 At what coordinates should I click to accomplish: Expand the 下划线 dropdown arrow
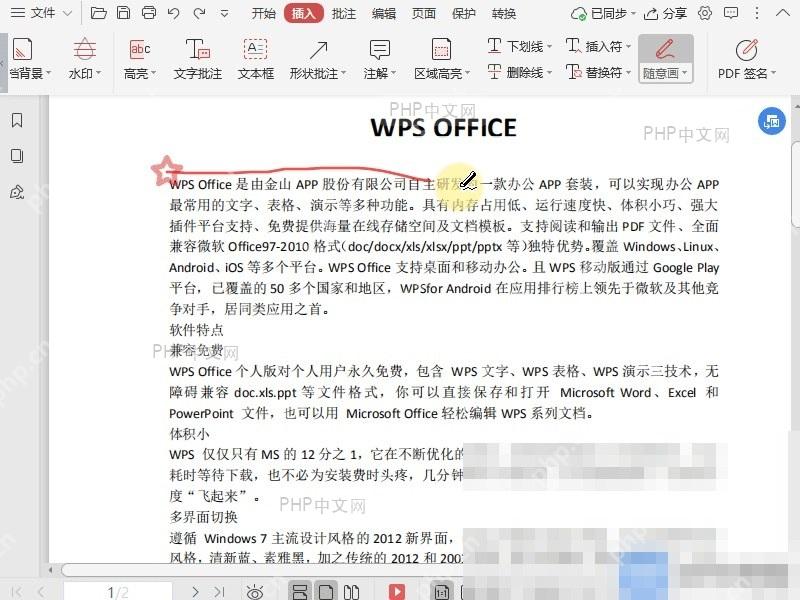pyautogui.click(x=549, y=47)
